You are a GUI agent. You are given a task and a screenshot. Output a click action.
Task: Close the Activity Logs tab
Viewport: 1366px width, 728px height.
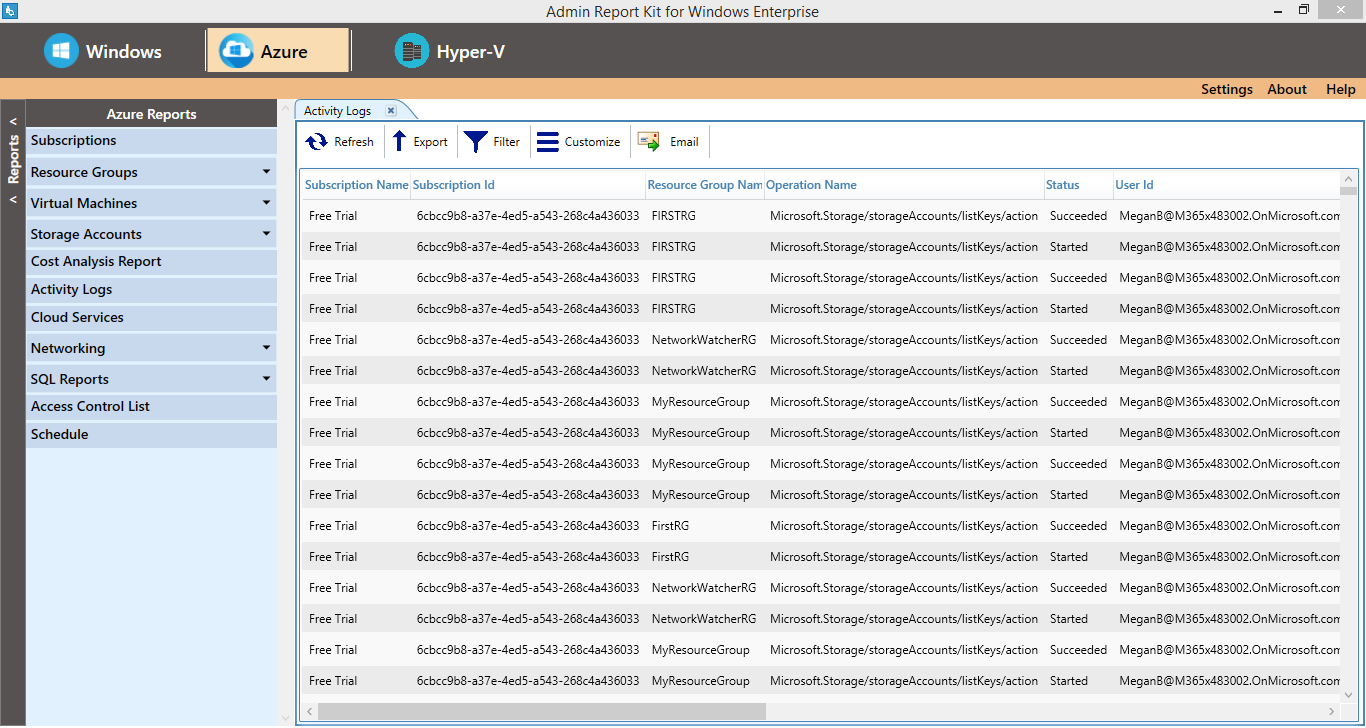(391, 111)
